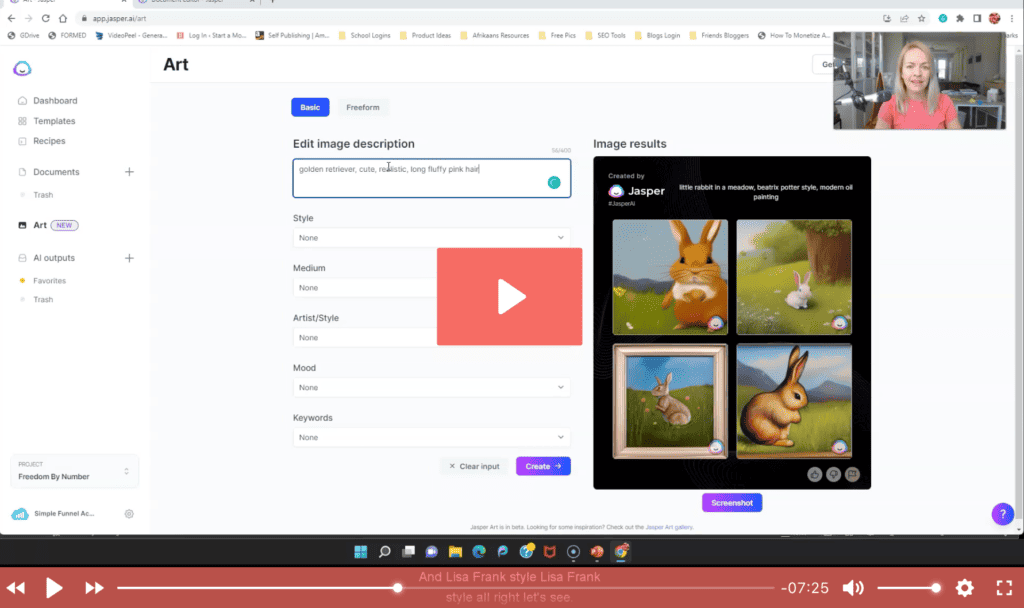This screenshot has height=608, width=1024.
Task: Expand the Freedom By Number project selector
Action: [x=74, y=472]
